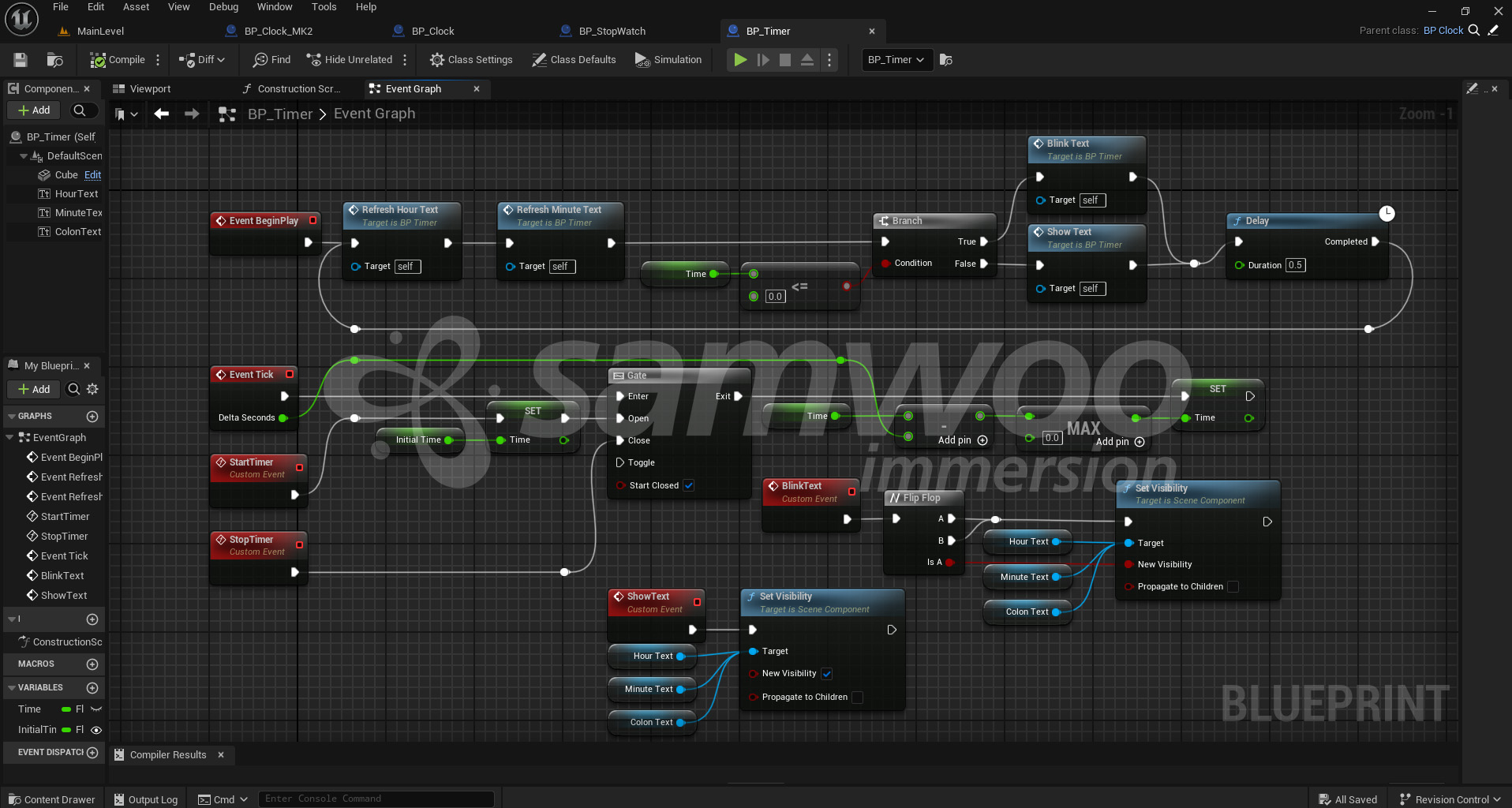
Task: Click the Find button
Action: coord(271,60)
